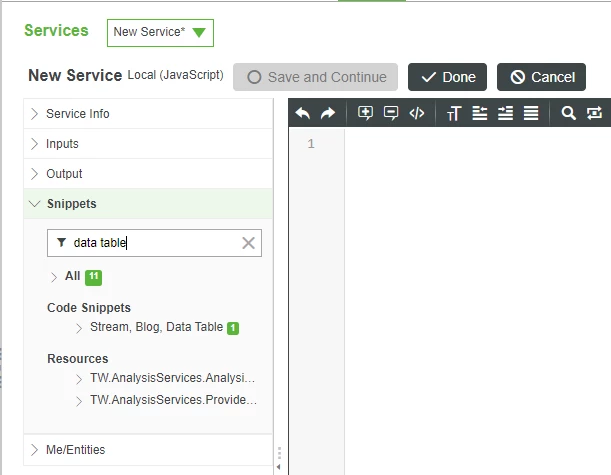Add a comment with the plus bubble icon
The height and width of the screenshot is (475, 611).
[365, 113]
